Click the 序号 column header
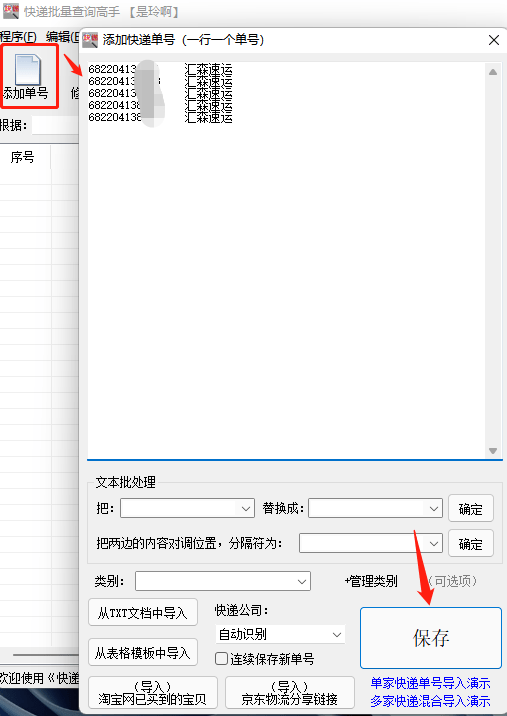 click(x=22, y=158)
